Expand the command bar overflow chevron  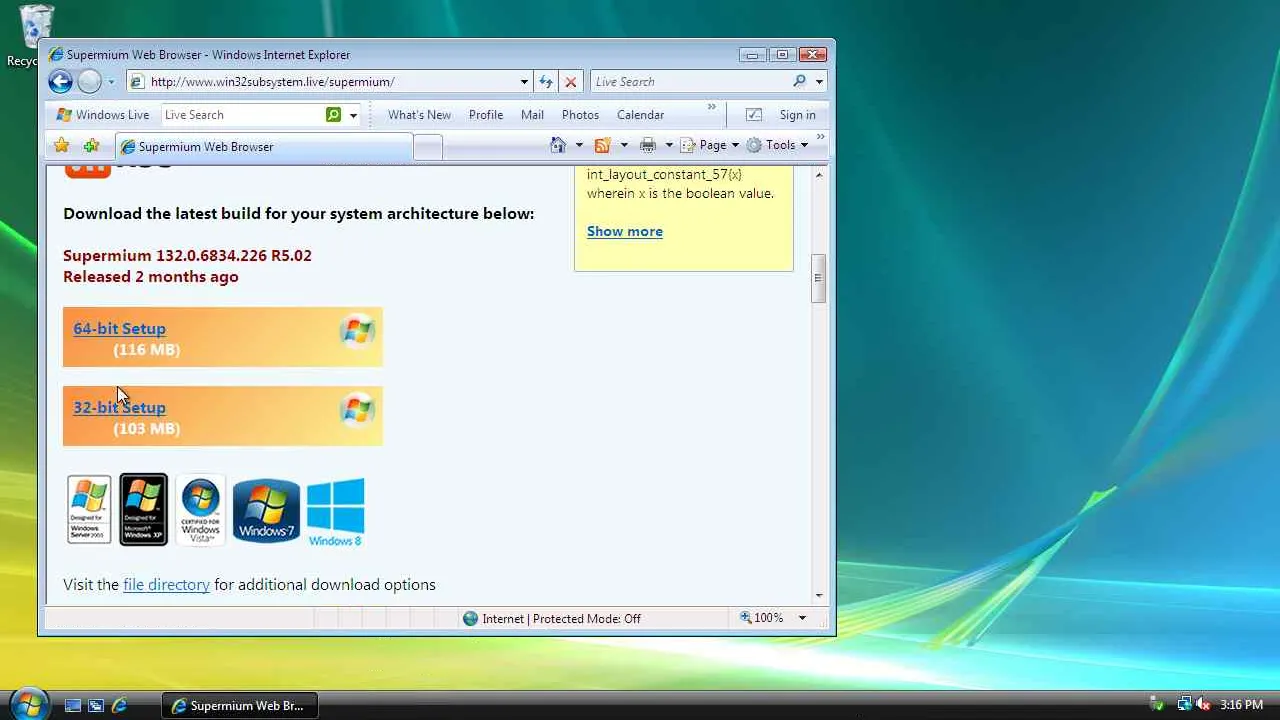click(x=820, y=136)
